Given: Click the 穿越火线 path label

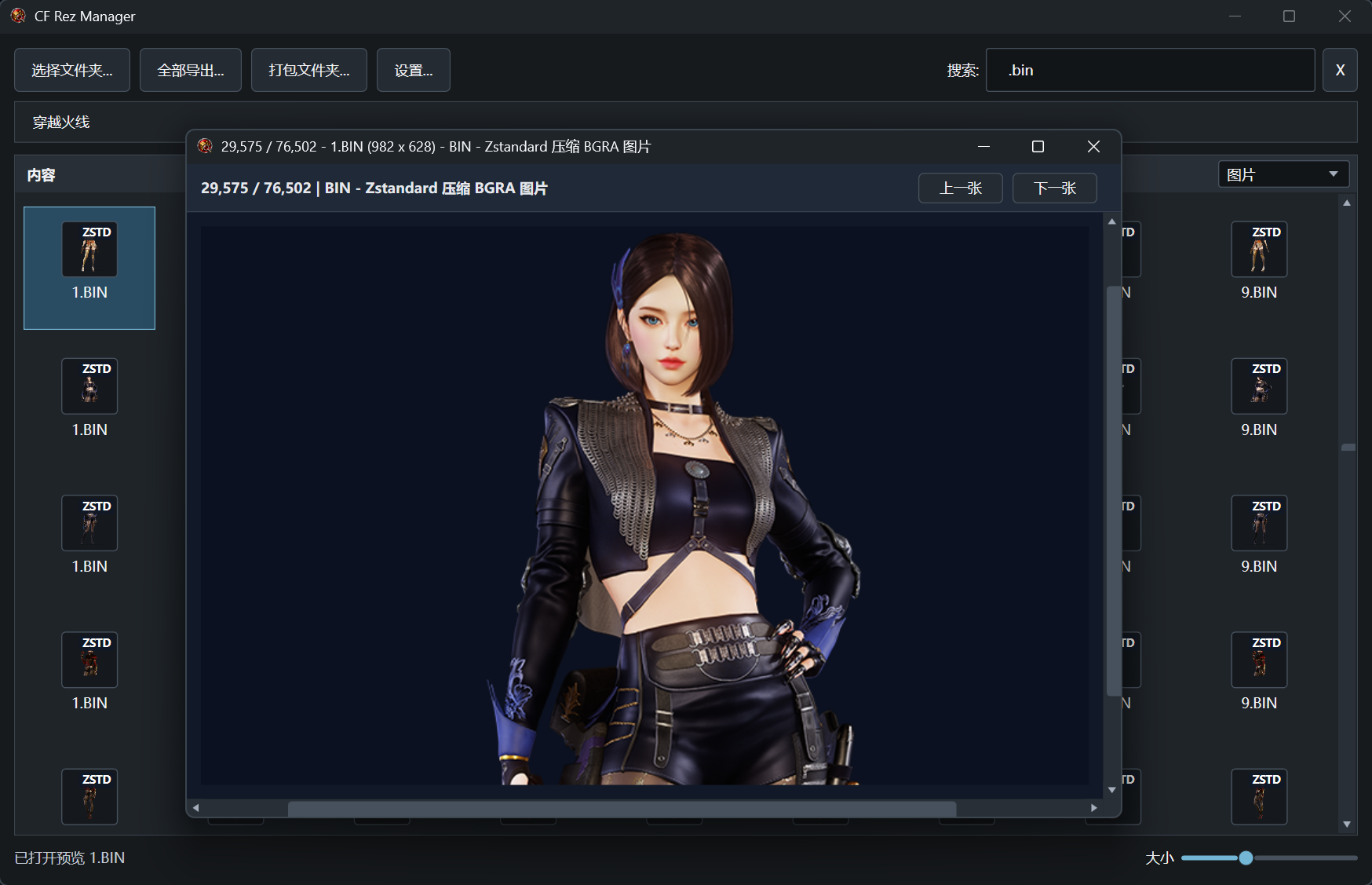Looking at the screenshot, I should (x=61, y=122).
